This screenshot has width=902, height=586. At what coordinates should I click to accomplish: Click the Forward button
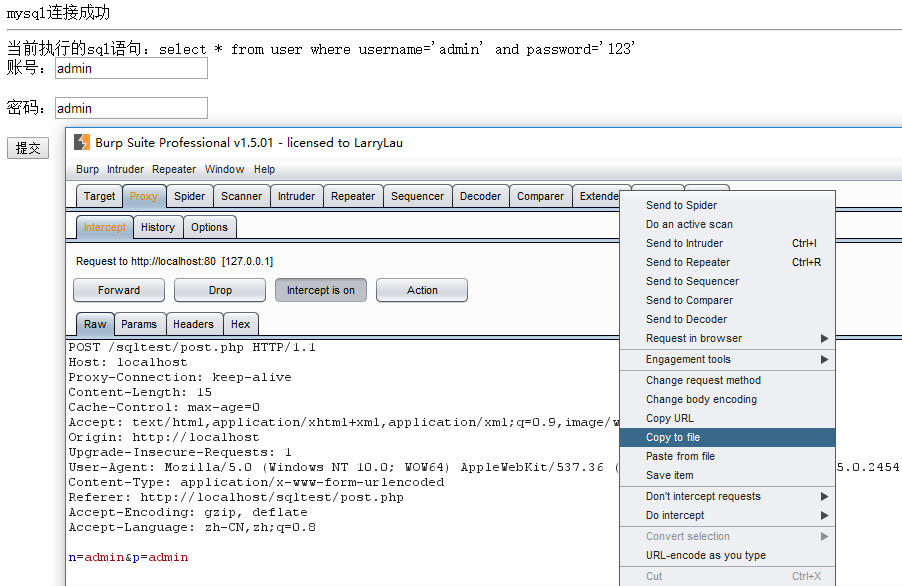click(x=119, y=290)
